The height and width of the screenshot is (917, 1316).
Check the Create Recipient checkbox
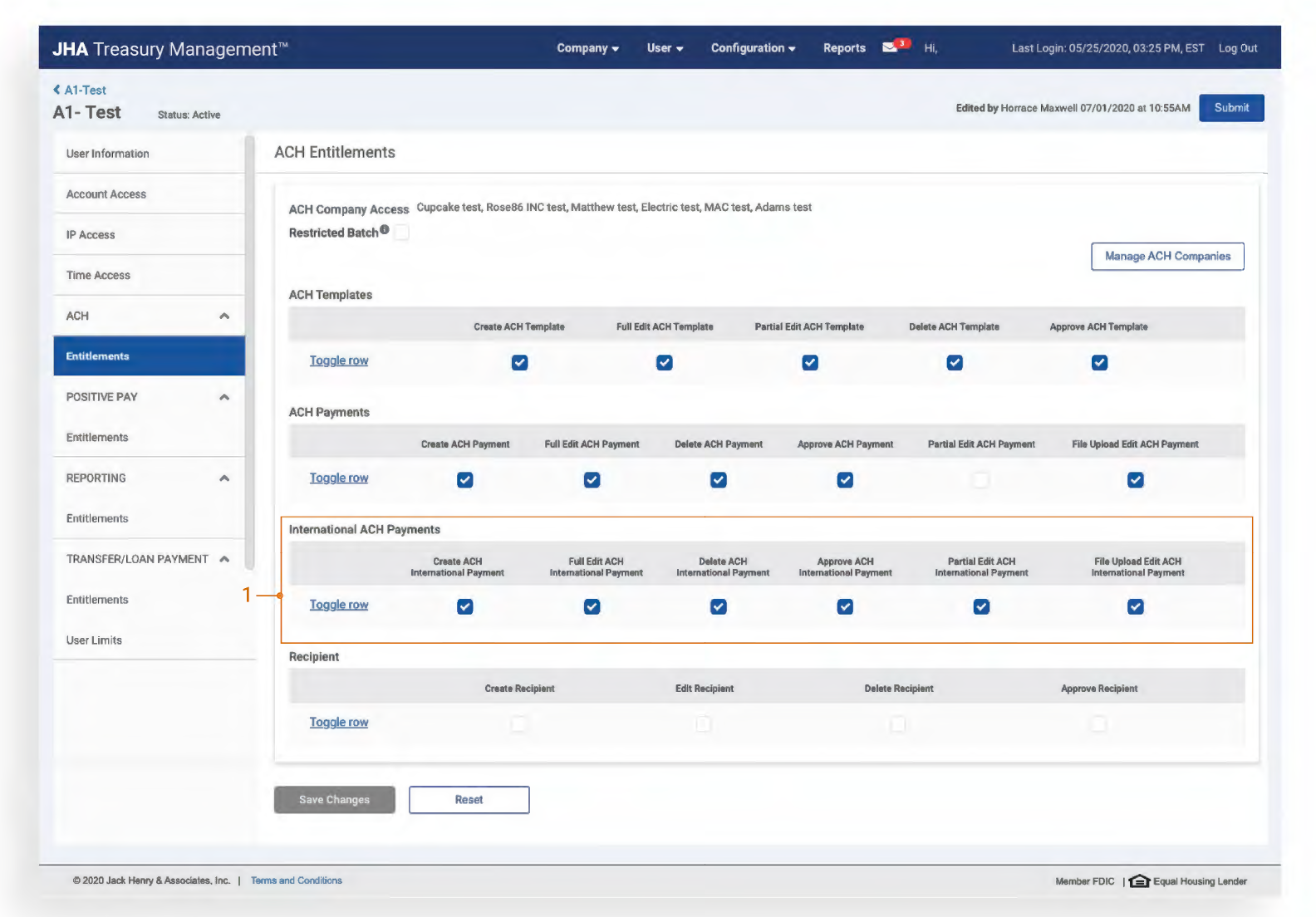click(x=519, y=724)
